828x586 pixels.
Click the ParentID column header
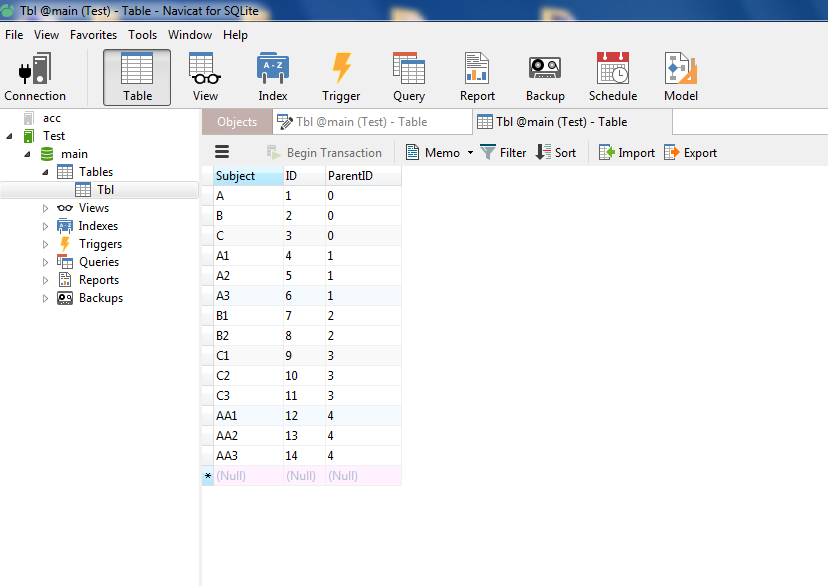tap(351, 176)
